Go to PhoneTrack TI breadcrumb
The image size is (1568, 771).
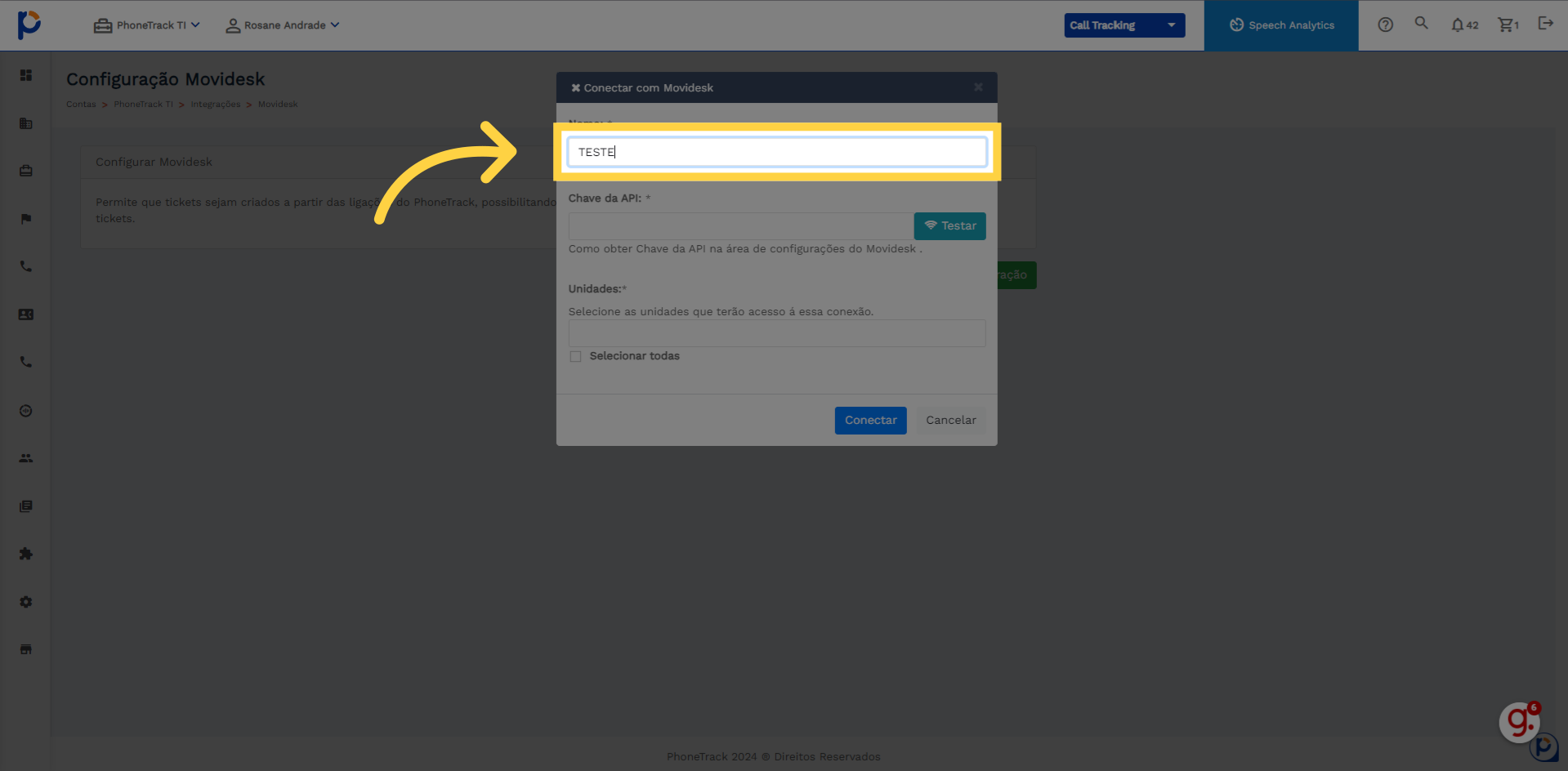[143, 105]
